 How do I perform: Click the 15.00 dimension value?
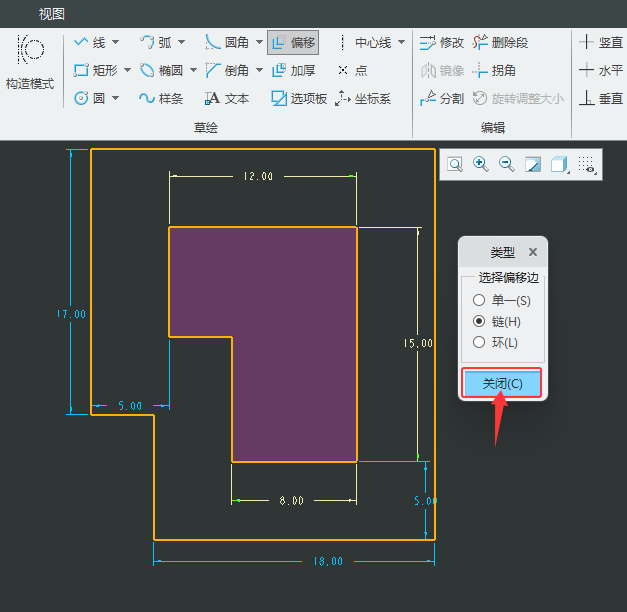pyautogui.click(x=418, y=343)
